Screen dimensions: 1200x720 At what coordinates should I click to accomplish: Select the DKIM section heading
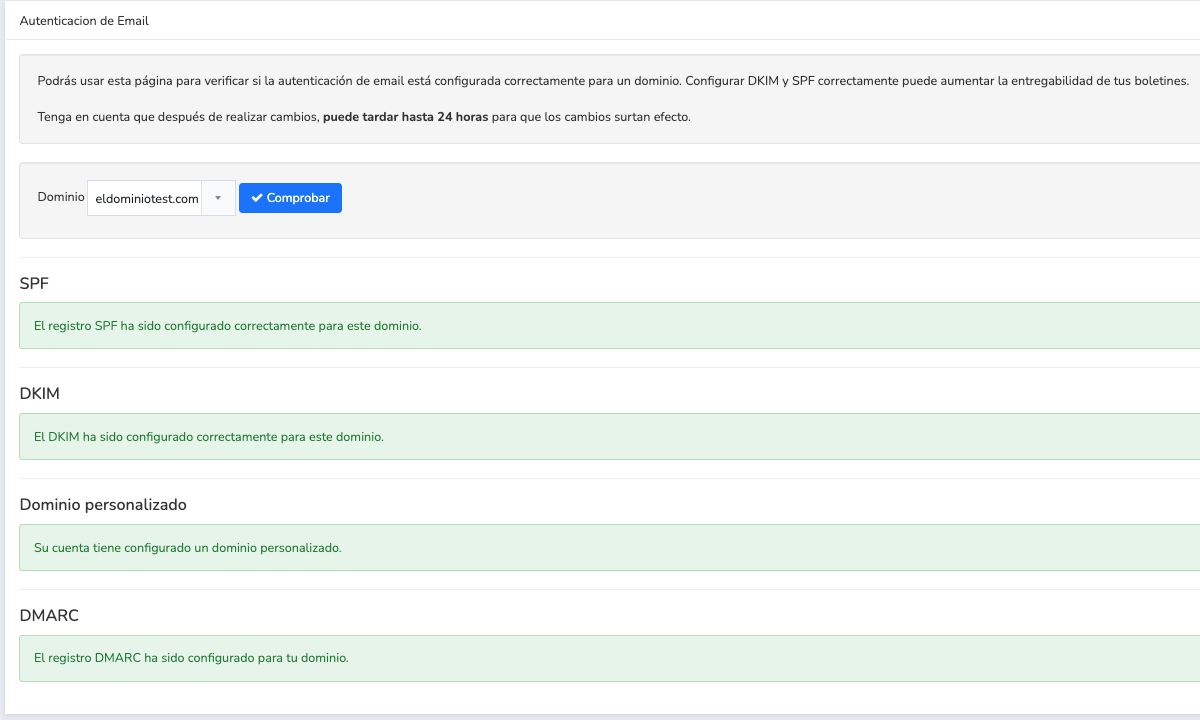tap(40, 394)
